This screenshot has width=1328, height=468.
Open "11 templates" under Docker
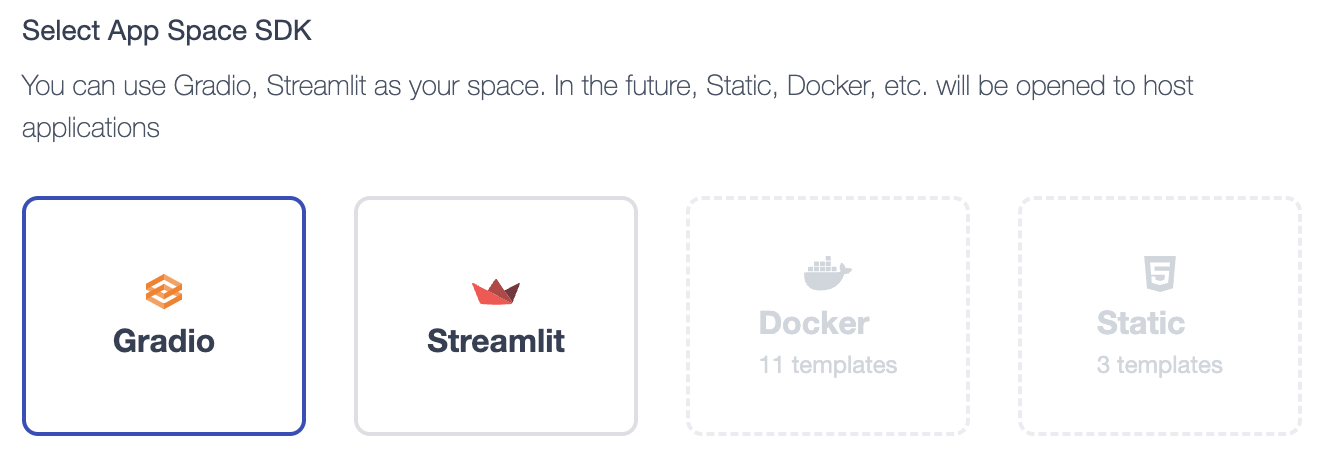point(828,365)
